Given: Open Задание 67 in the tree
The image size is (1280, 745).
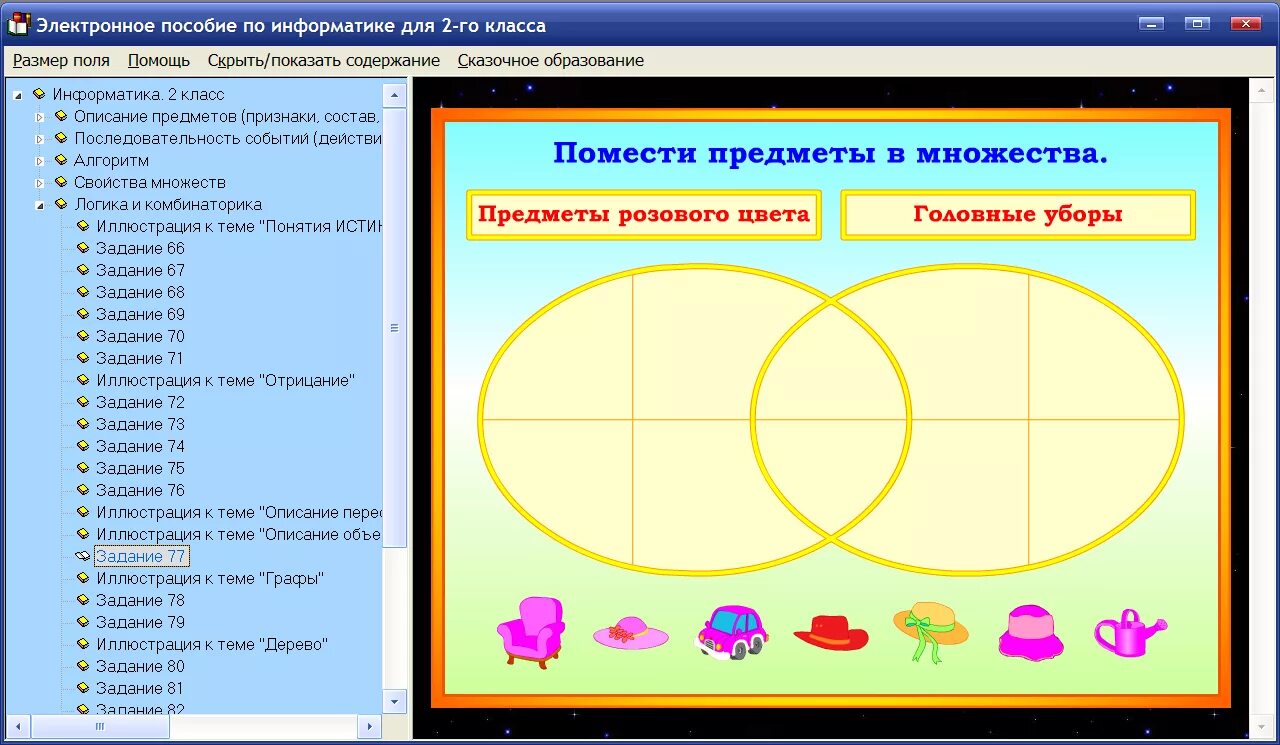Looking at the screenshot, I should [140, 270].
